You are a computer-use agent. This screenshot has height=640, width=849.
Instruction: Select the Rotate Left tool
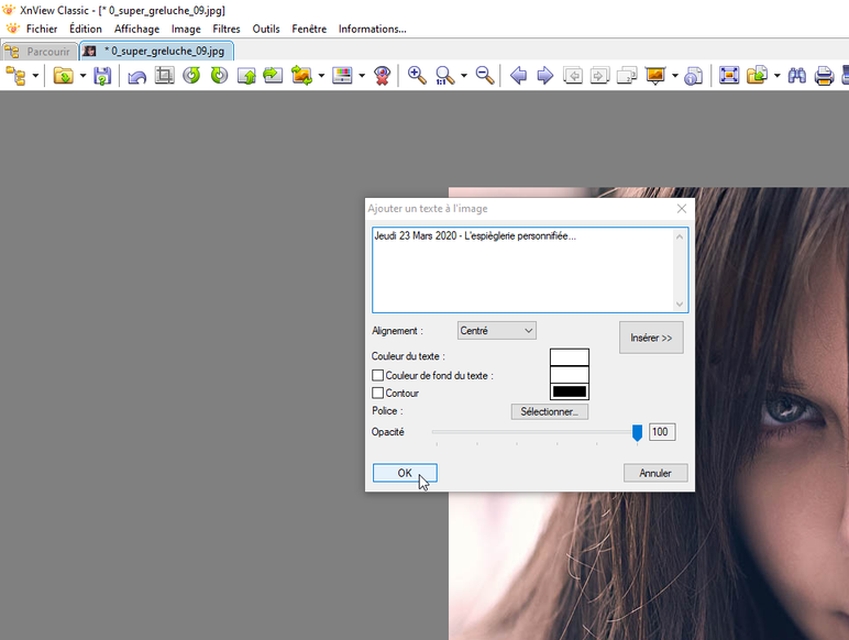(x=191, y=75)
